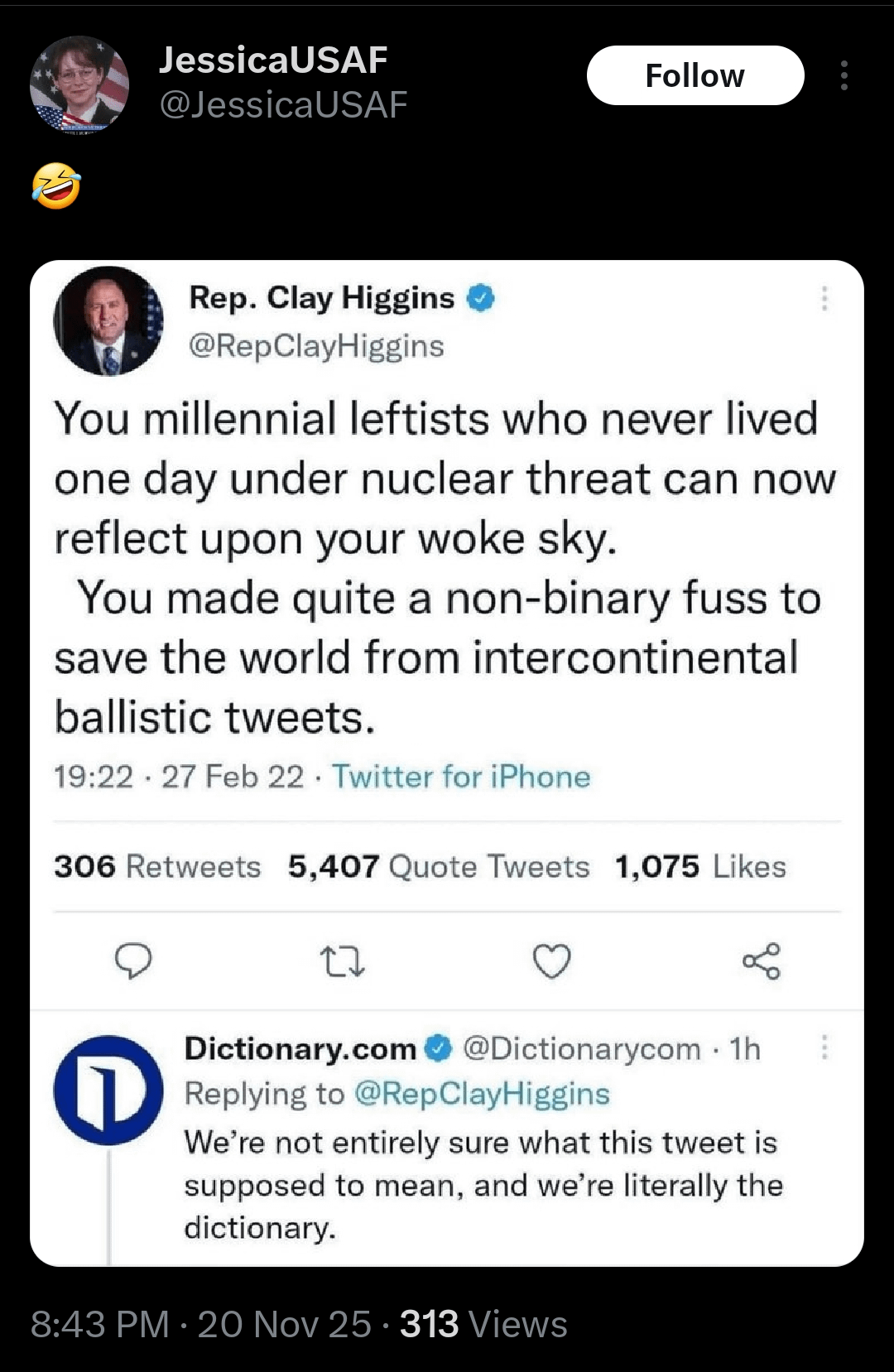Viewport: 894px width, 1372px height.
Task: Open the @RepClayHiggins handle under name
Action: pyautogui.click(x=316, y=345)
